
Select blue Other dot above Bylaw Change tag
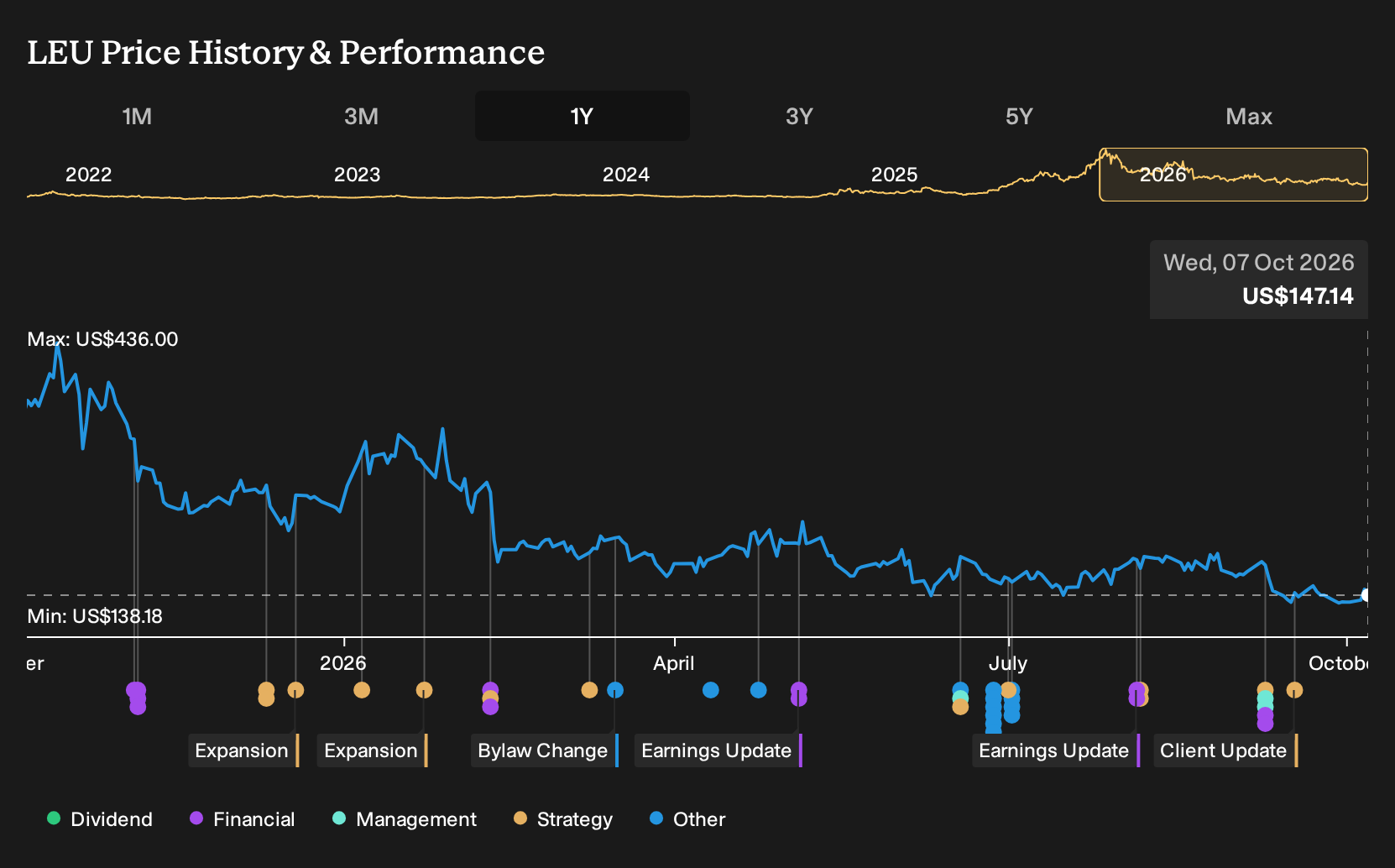point(615,690)
